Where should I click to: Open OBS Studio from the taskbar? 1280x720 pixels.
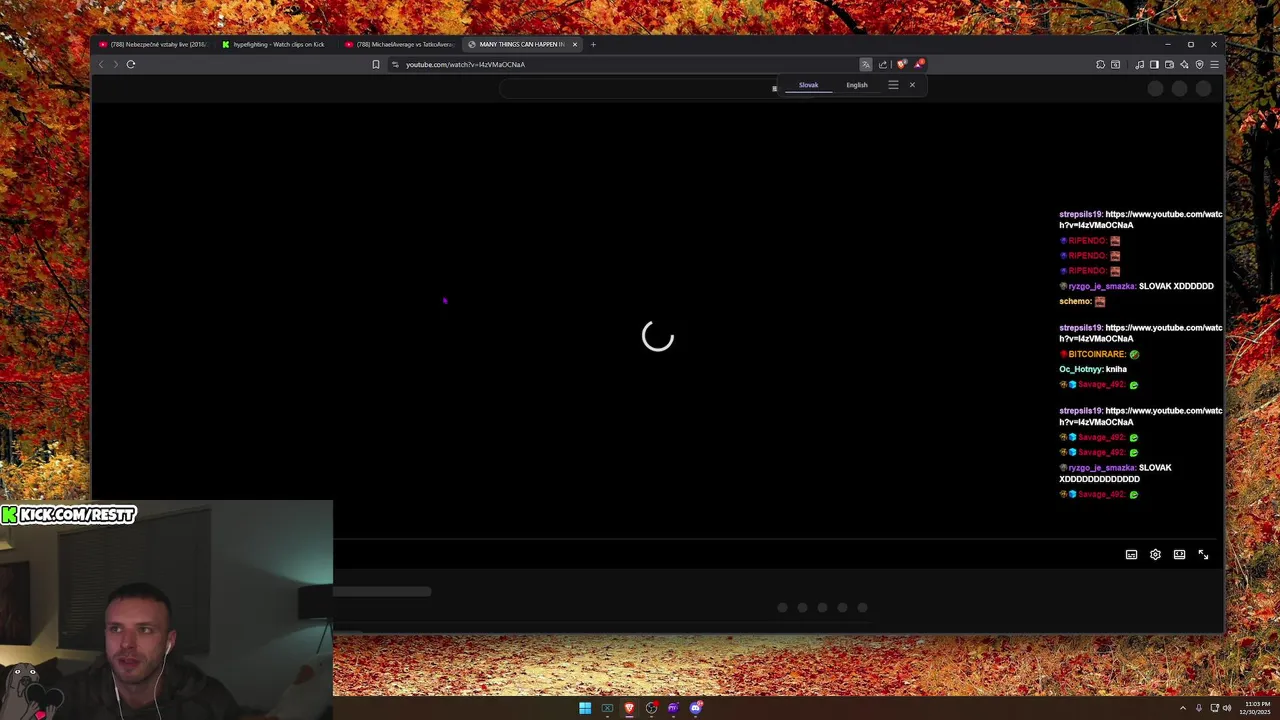click(x=651, y=708)
